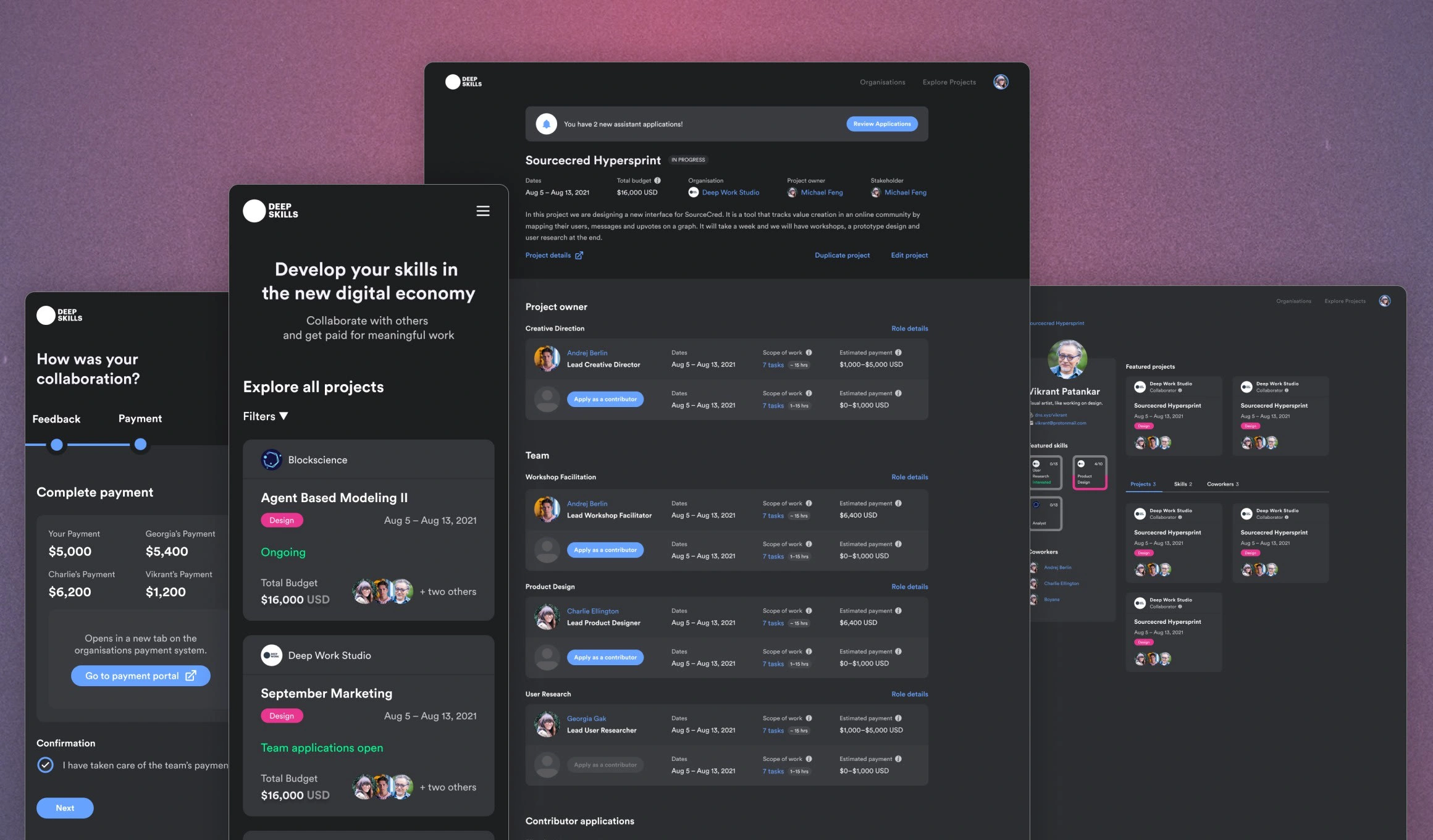Click the user profile avatar icon top right

click(1001, 81)
